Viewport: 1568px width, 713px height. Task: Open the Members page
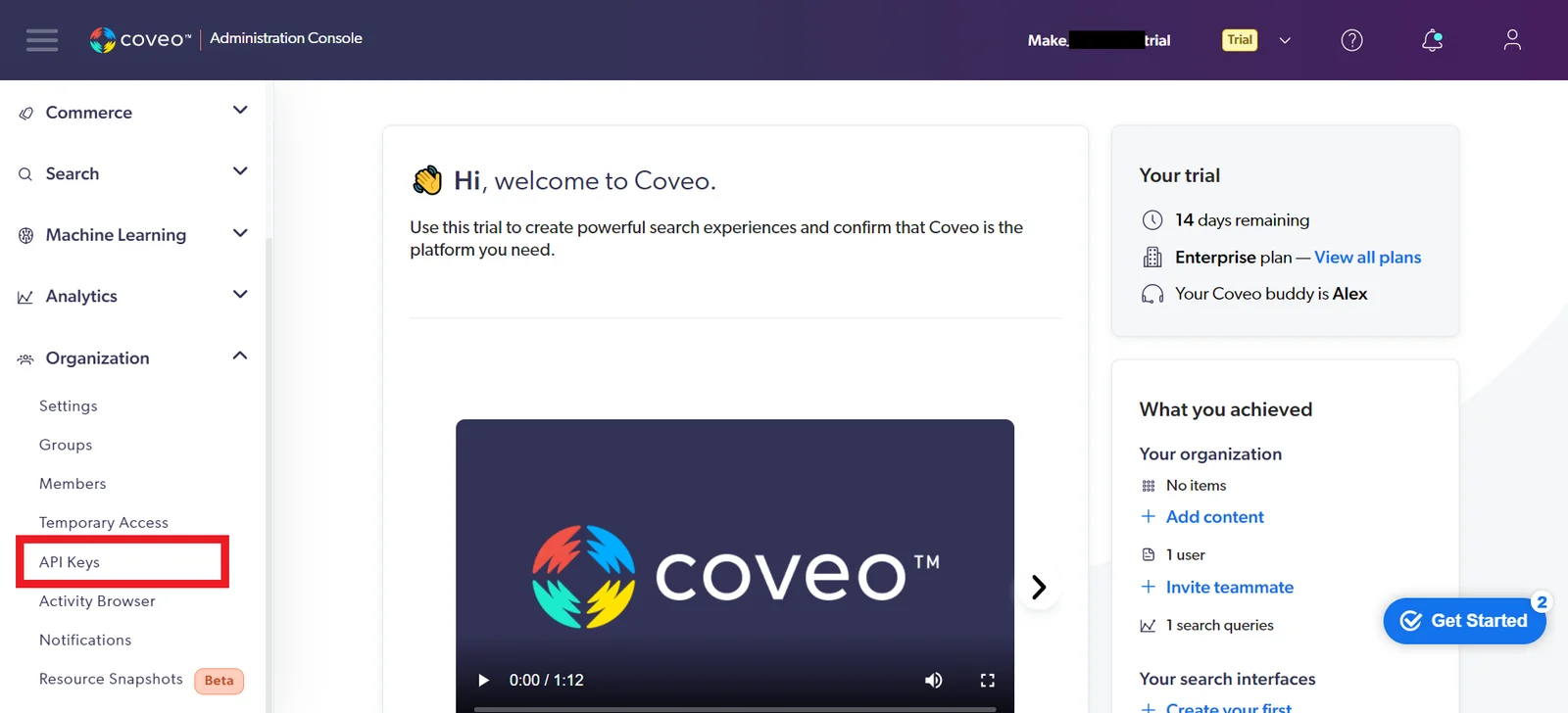point(73,484)
